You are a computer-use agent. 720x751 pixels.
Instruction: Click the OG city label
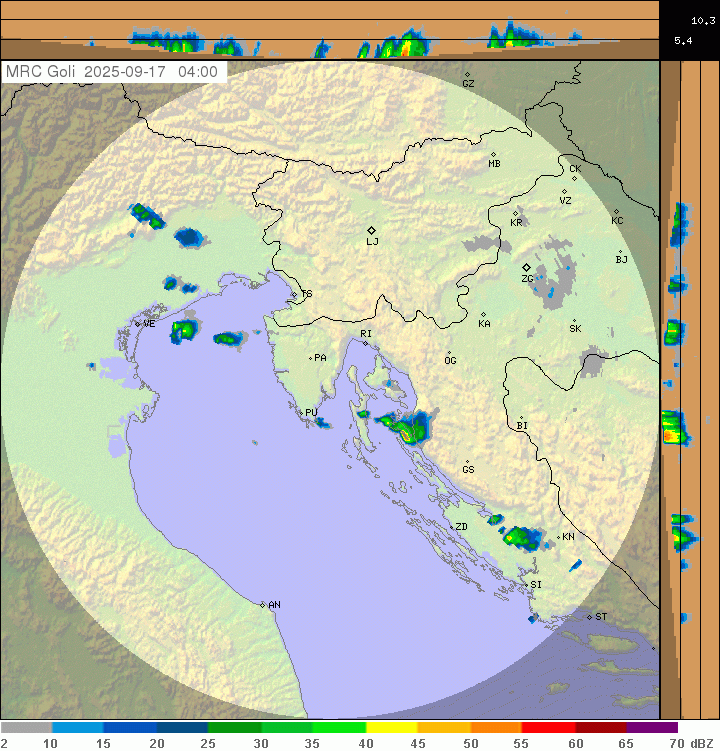[450, 361]
